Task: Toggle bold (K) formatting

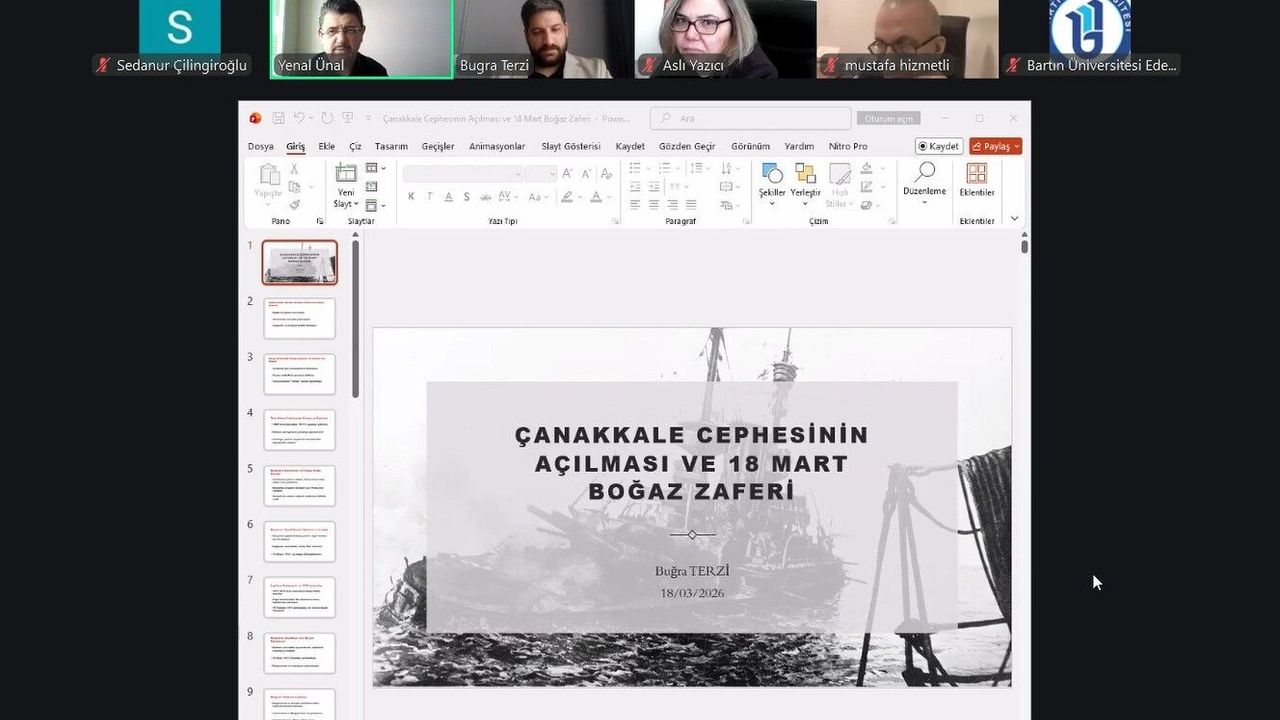Action: click(x=411, y=197)
